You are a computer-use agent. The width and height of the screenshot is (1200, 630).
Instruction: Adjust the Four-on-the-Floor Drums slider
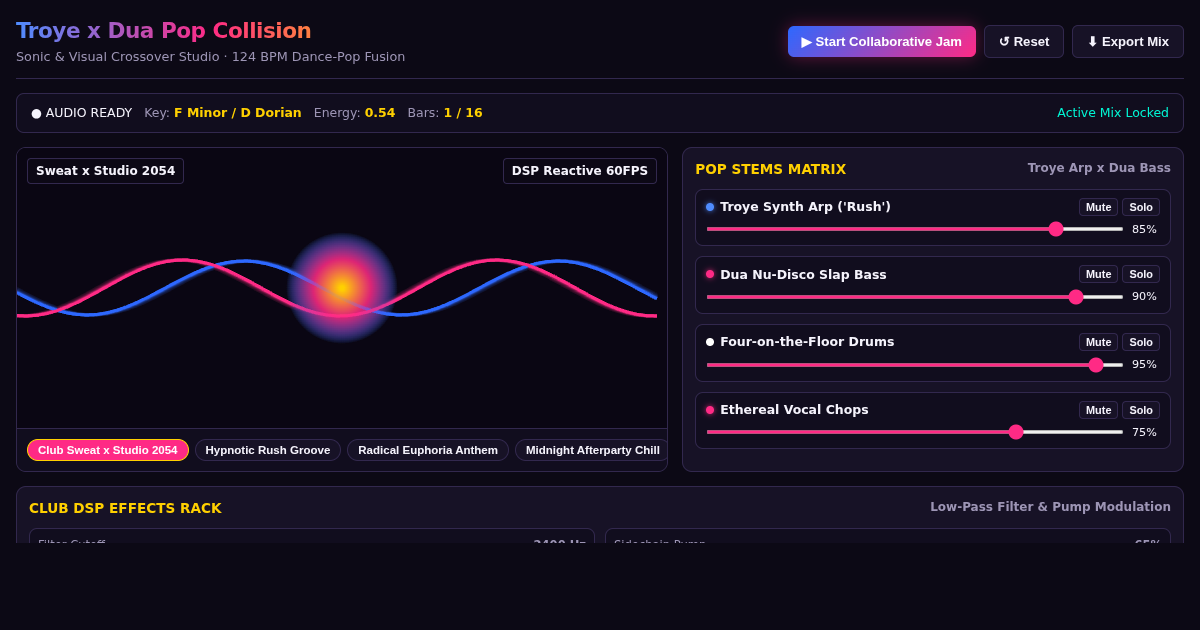915,365
